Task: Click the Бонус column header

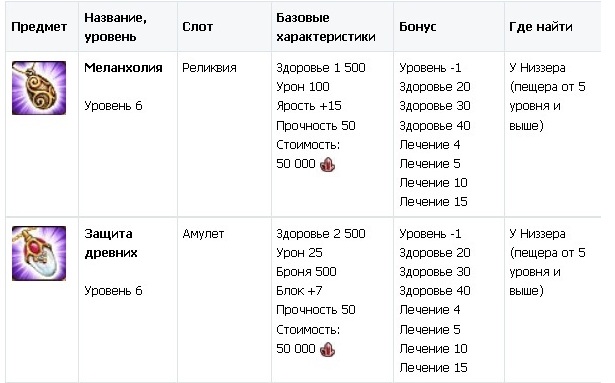Action: 418,27
